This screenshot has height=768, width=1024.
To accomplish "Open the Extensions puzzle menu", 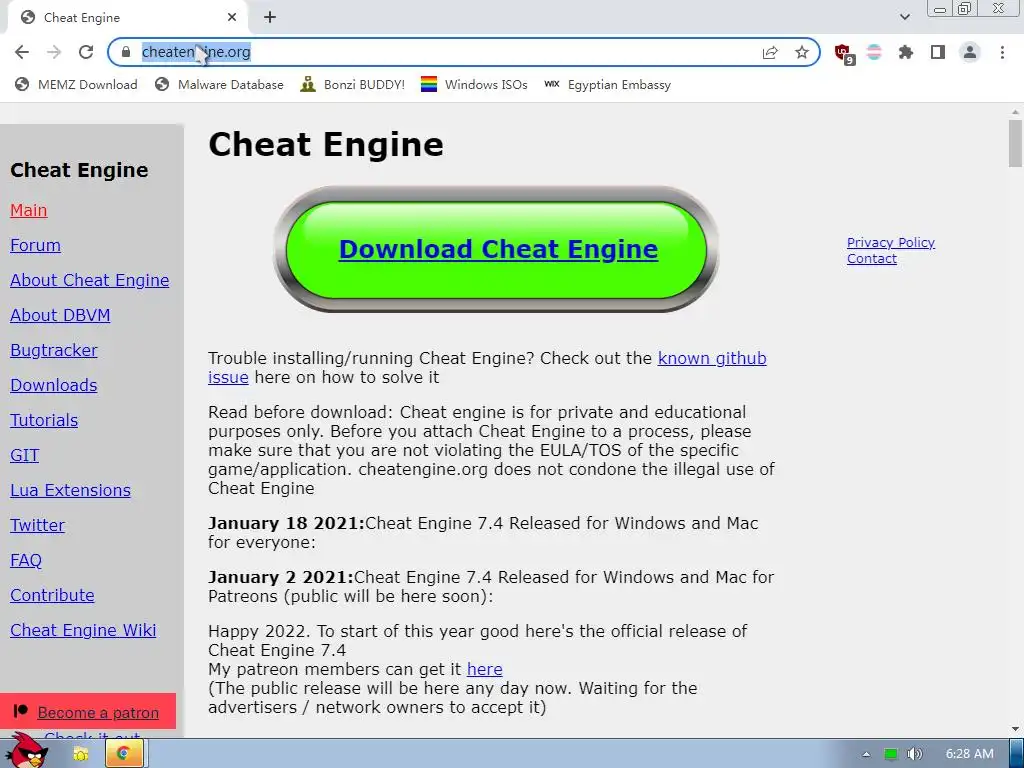I will point(905,52).
